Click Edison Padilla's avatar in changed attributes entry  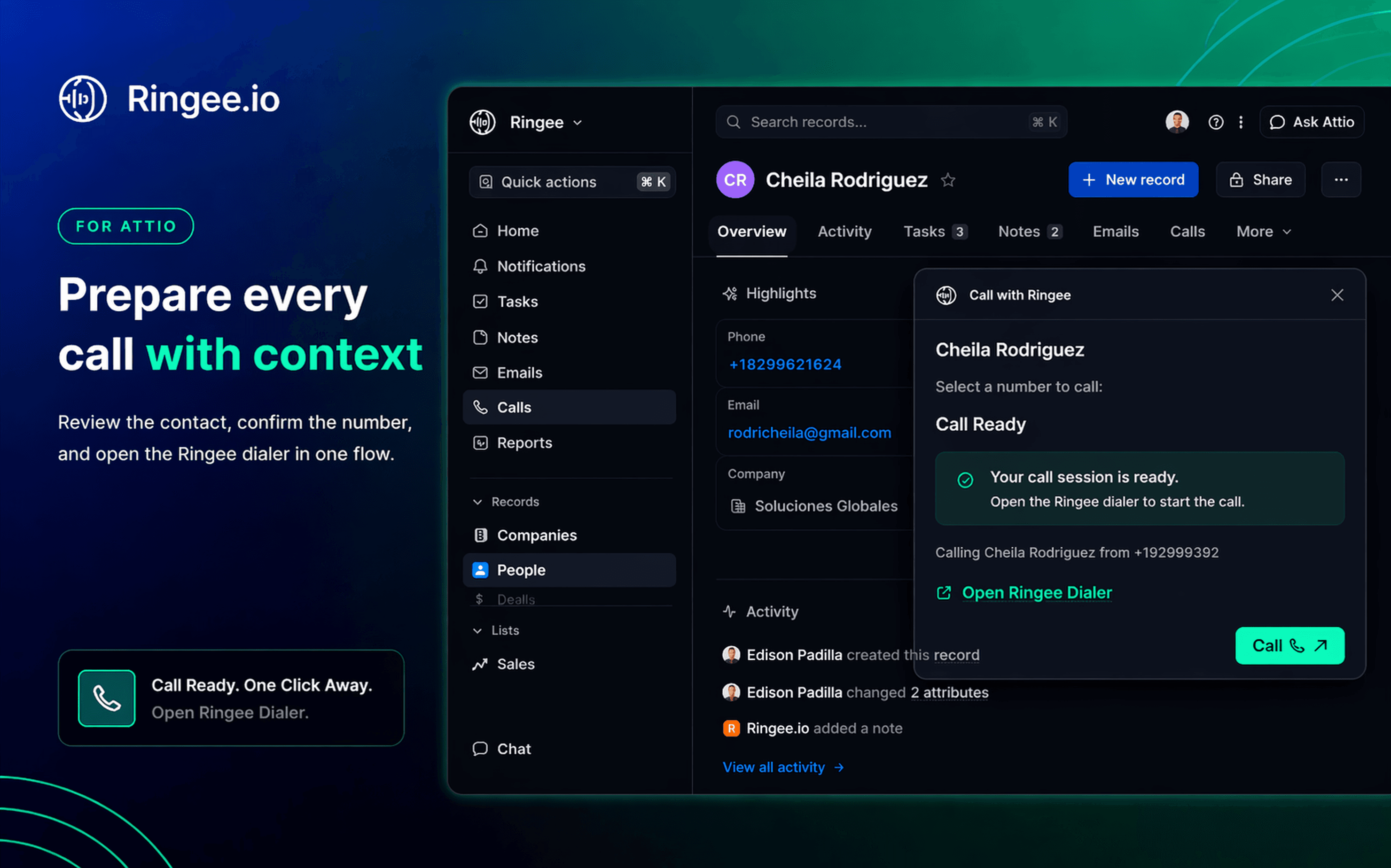pyautogui.click(x=731, y=692)
